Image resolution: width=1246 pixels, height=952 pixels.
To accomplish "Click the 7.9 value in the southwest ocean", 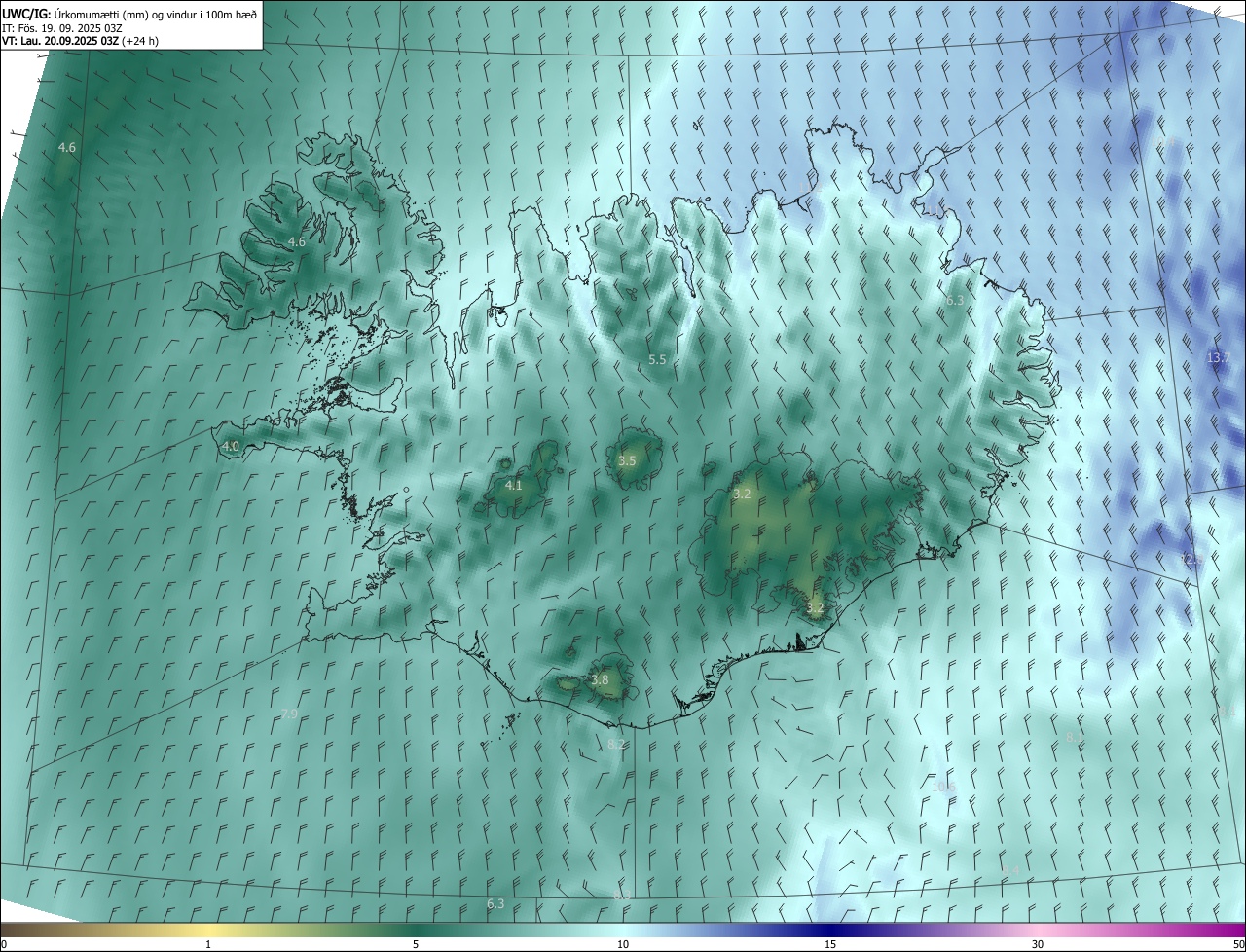I will click(x=289, y=714).
